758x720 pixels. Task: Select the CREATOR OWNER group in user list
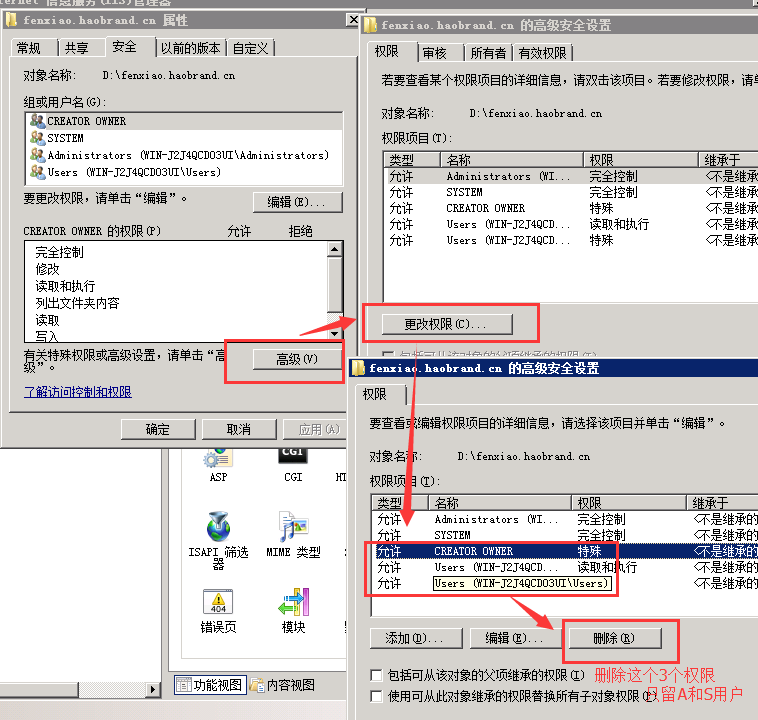(x=184, y=121)
